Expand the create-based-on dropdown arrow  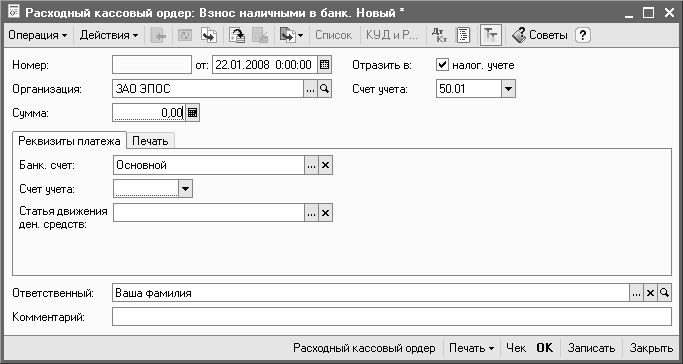point(301,36)
